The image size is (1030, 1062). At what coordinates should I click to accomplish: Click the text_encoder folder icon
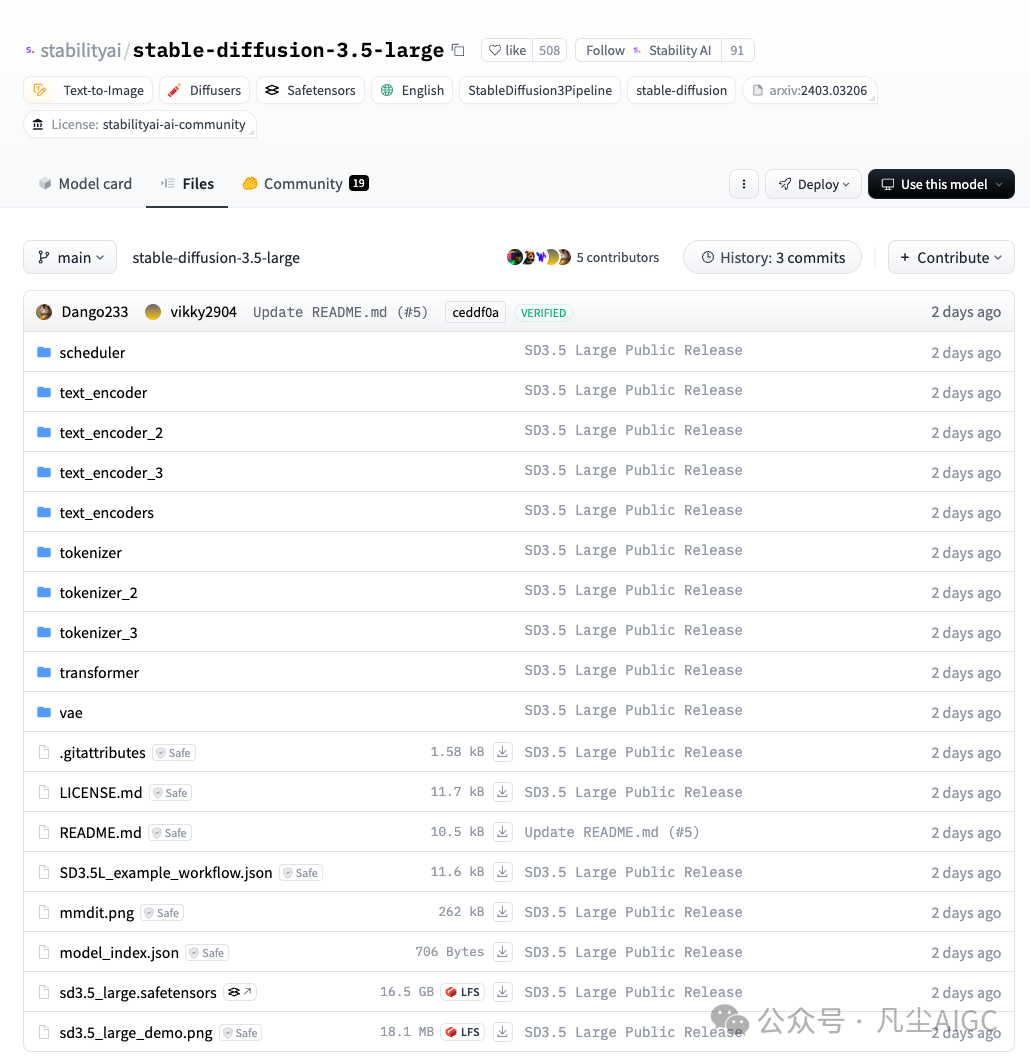tap(44, 392)
